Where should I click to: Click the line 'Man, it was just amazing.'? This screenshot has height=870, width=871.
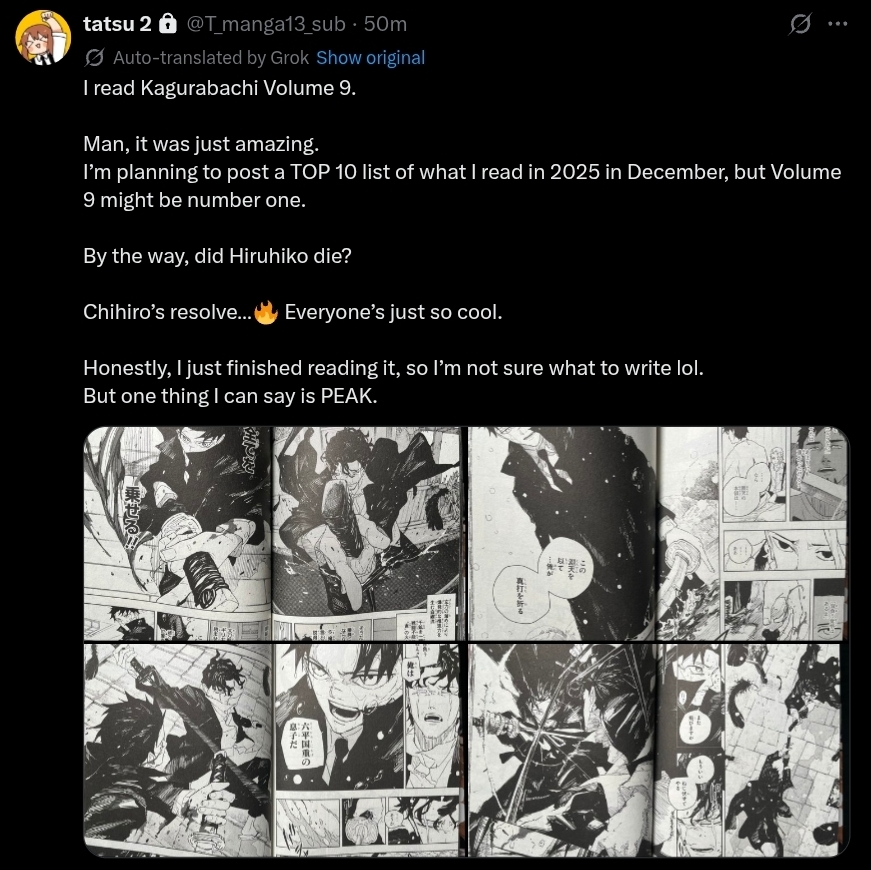201,144
